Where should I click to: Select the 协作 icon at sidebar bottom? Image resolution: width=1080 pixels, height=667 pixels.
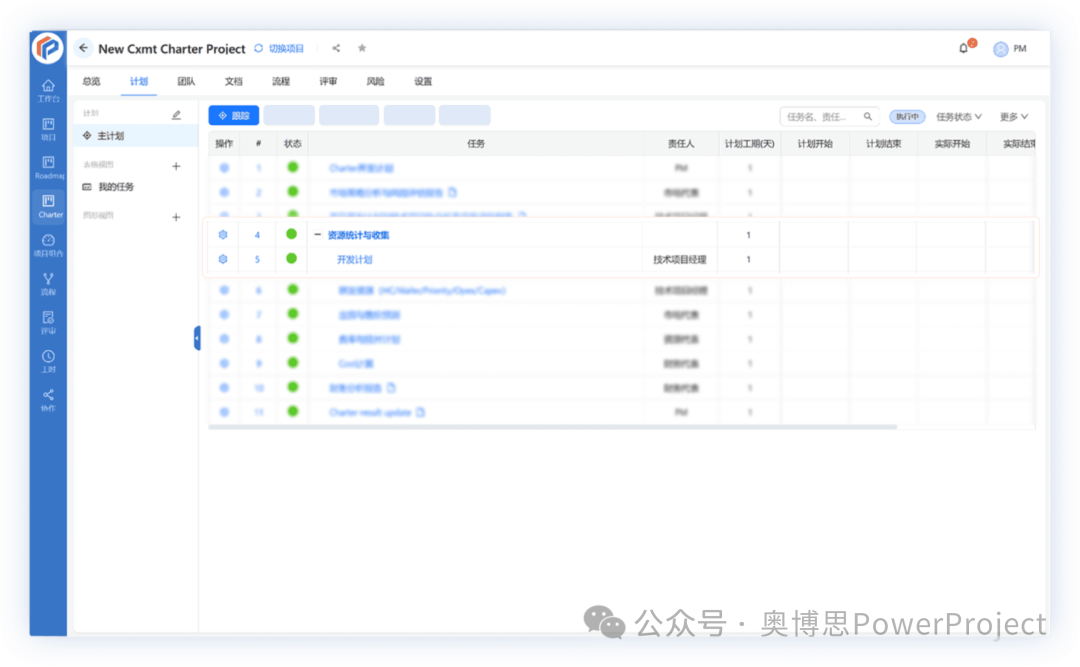(47, 396)
